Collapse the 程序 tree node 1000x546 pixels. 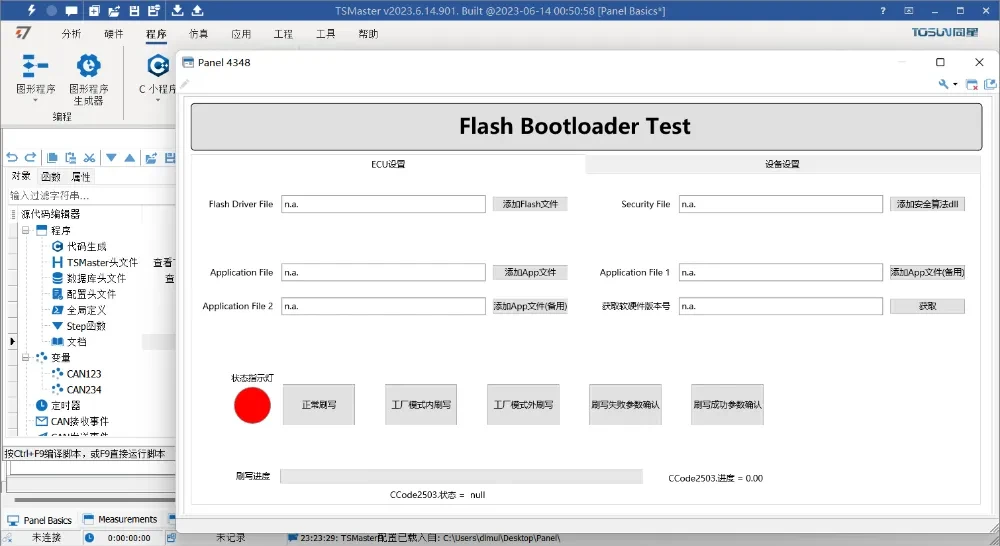tap(26, 230)
